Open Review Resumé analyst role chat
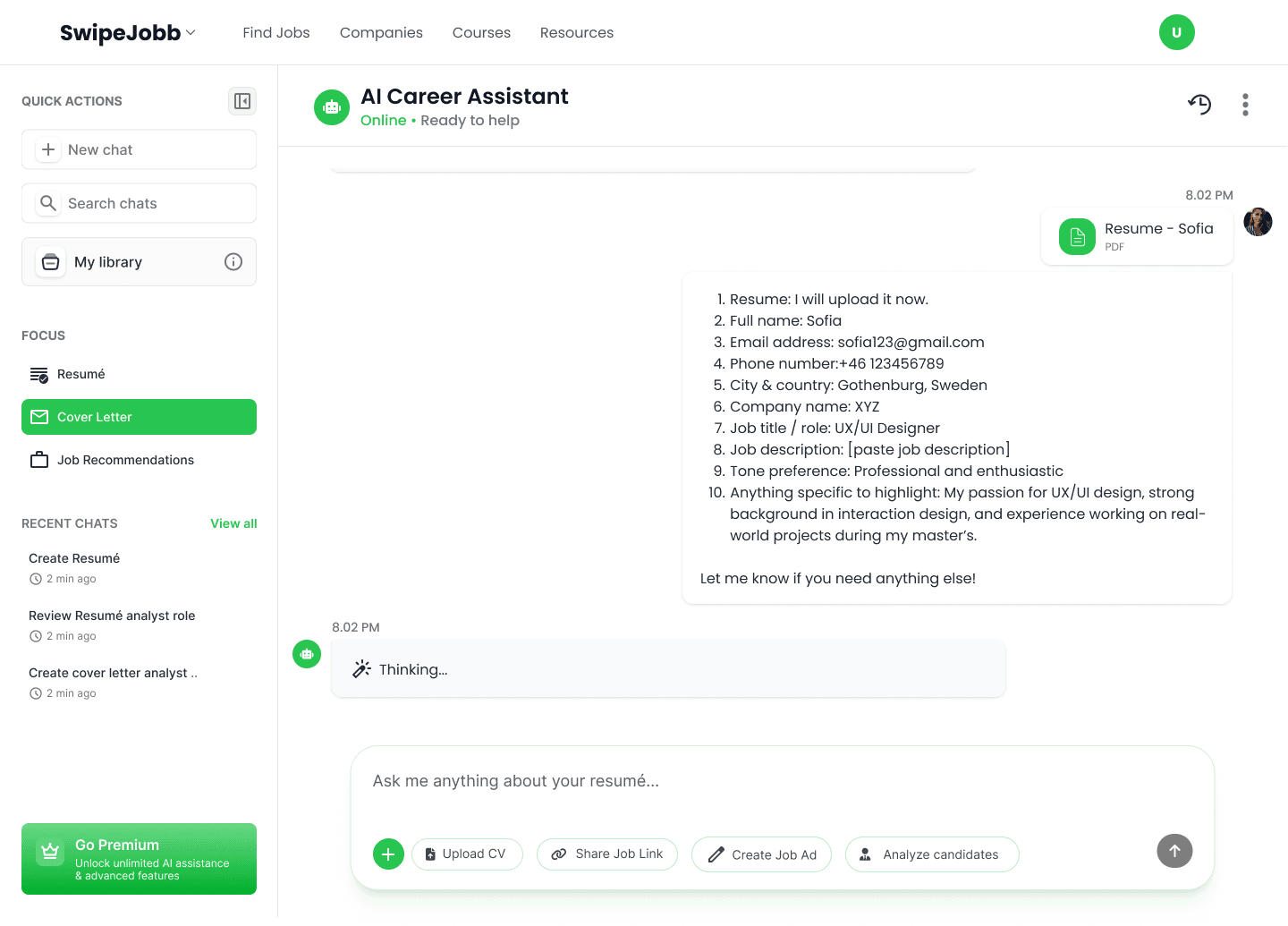 pyautogui.click(x=139, y=625)
